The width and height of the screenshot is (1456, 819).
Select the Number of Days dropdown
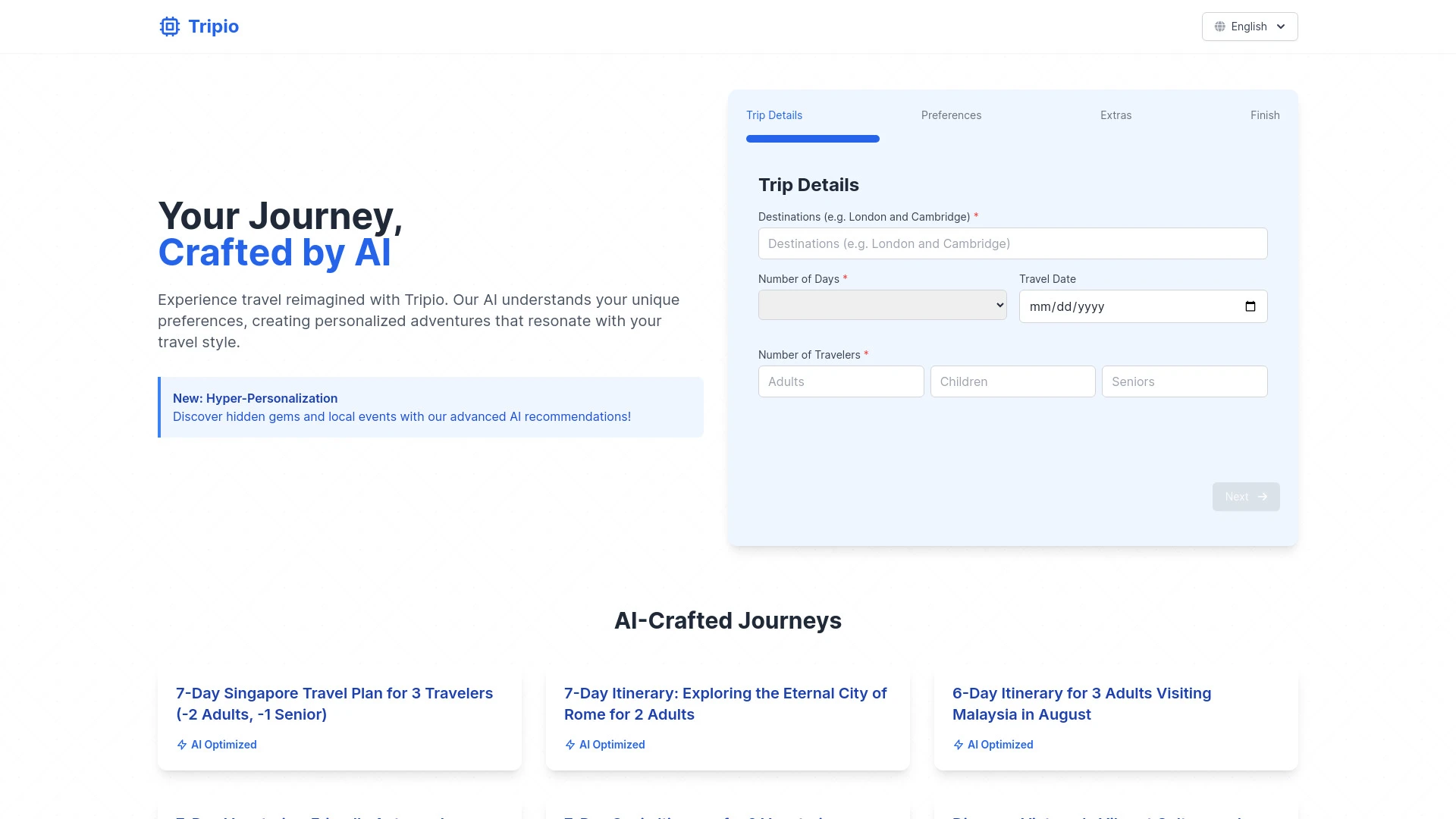click(x=882, y=305)
